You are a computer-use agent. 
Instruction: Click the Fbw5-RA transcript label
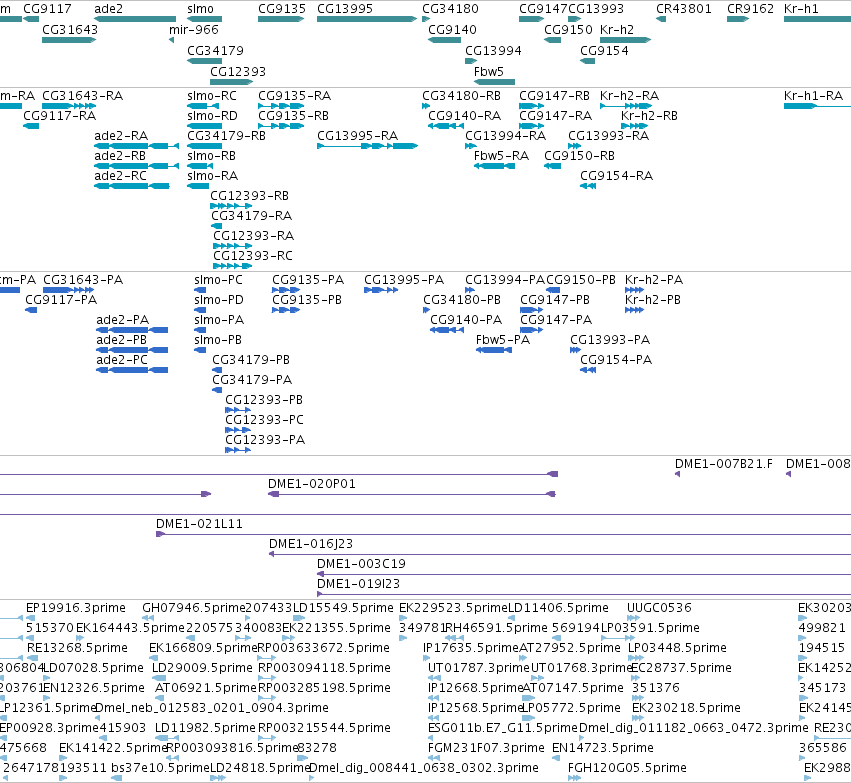[501, 156]
